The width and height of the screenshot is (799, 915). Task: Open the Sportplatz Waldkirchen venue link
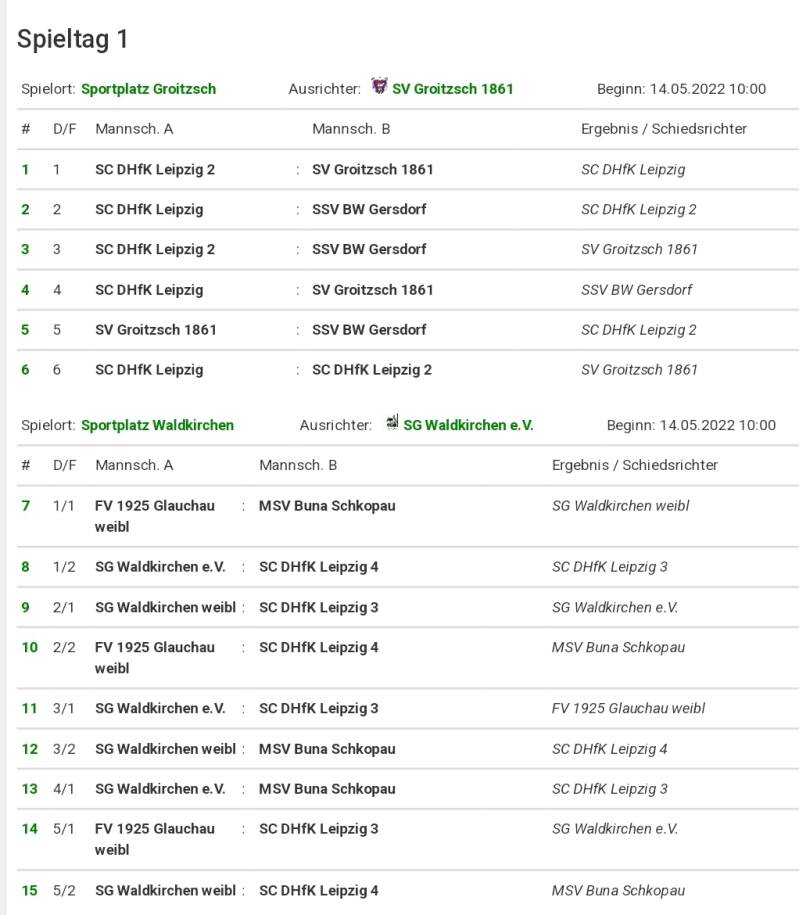click(157, 425)
